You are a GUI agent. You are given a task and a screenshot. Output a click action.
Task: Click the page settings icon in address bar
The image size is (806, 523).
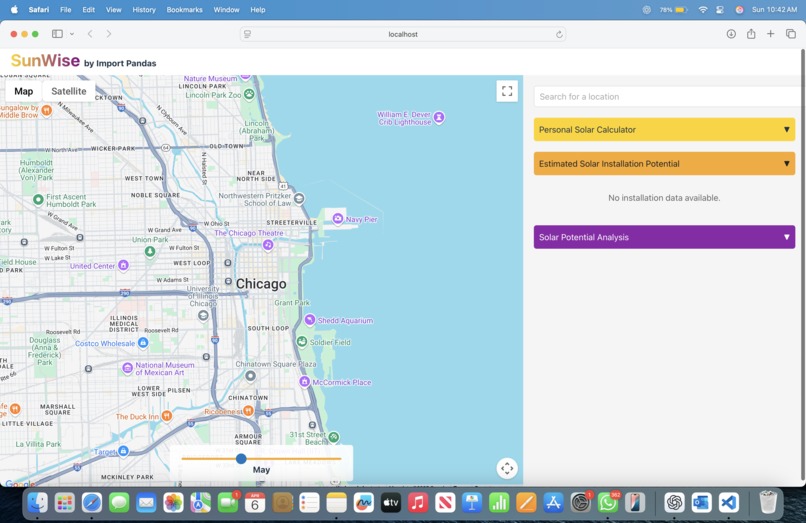(247, 34)
